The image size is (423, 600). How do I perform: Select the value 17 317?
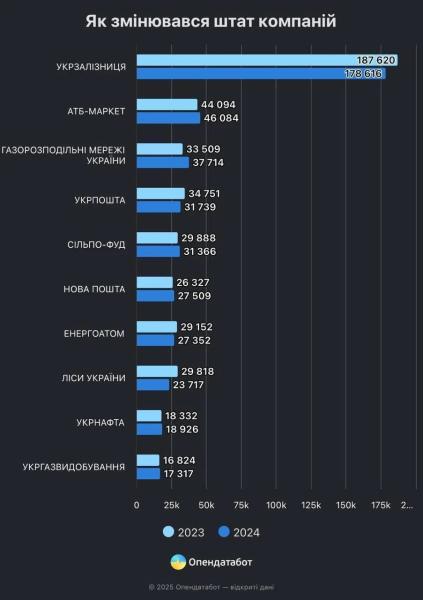(179, 473)
